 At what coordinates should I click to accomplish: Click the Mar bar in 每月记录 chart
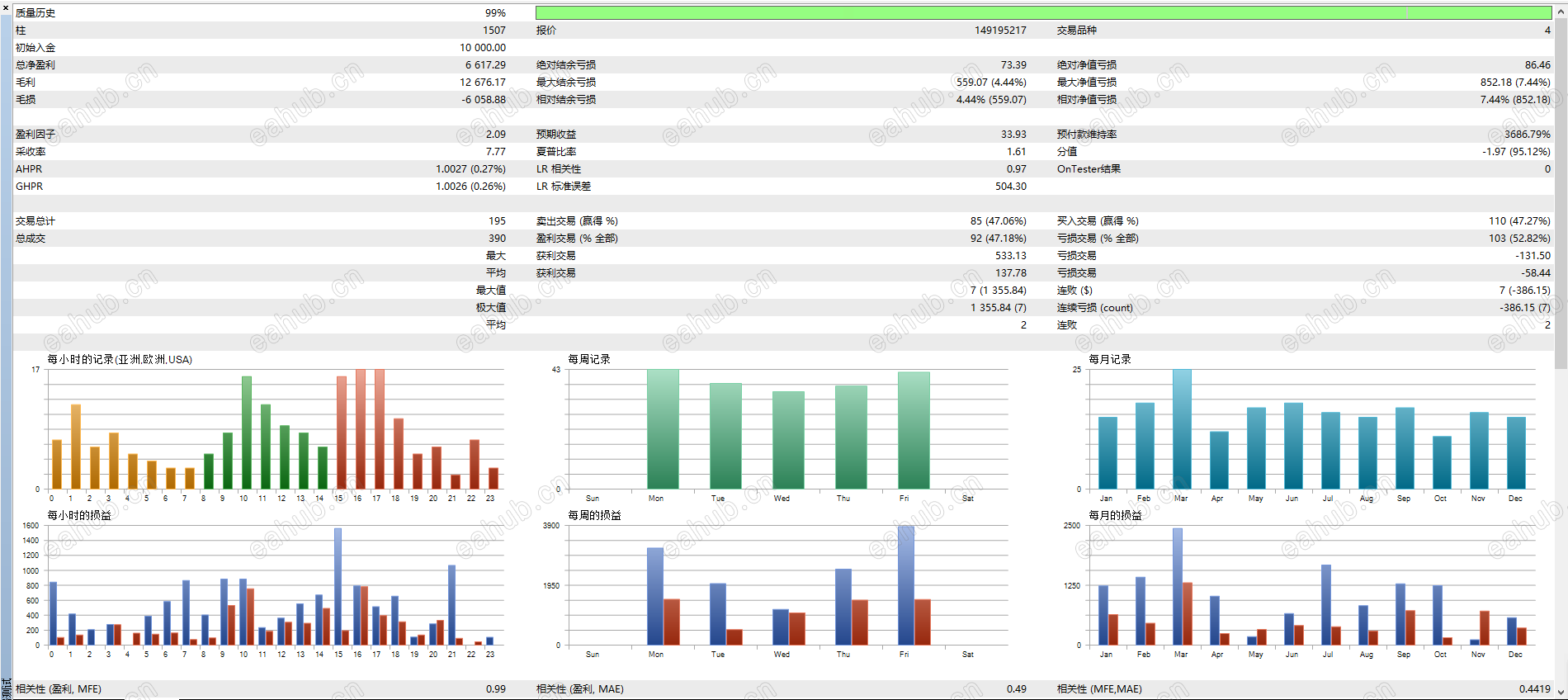coord(1182,429)
